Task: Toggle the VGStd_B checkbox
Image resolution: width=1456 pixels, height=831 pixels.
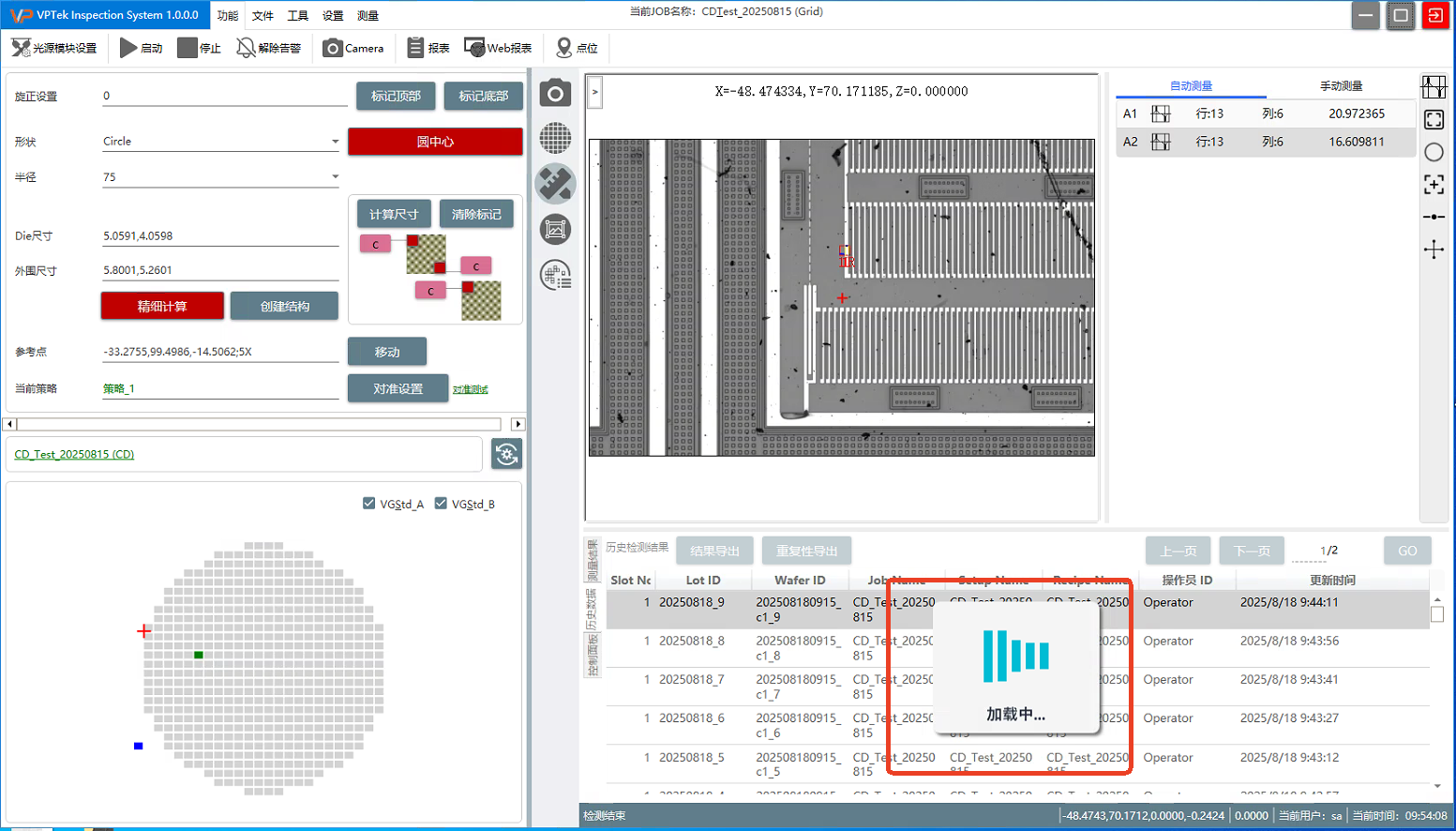Action: tap(441, 504)
